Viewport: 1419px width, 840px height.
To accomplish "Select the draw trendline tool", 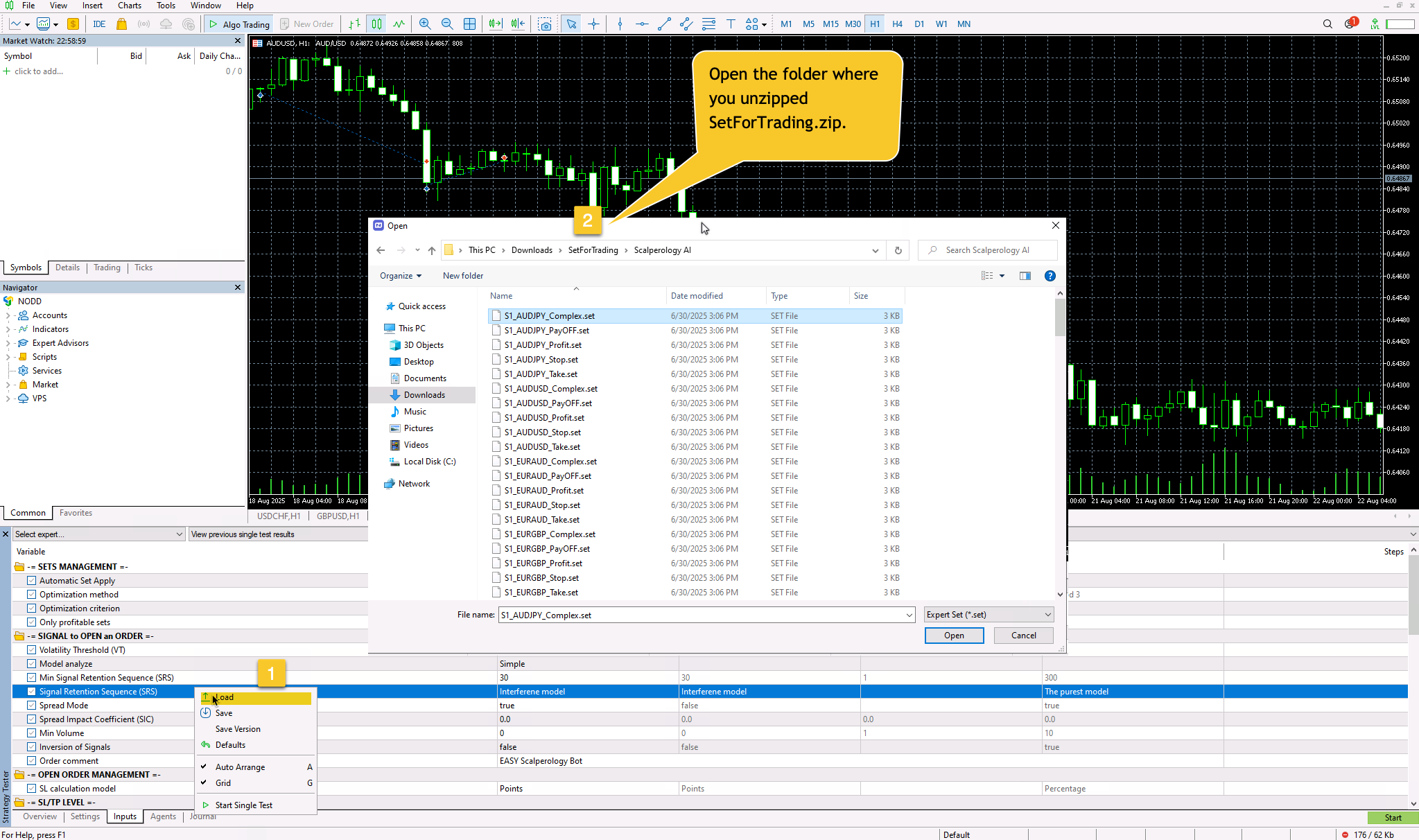I will [664, 24].
